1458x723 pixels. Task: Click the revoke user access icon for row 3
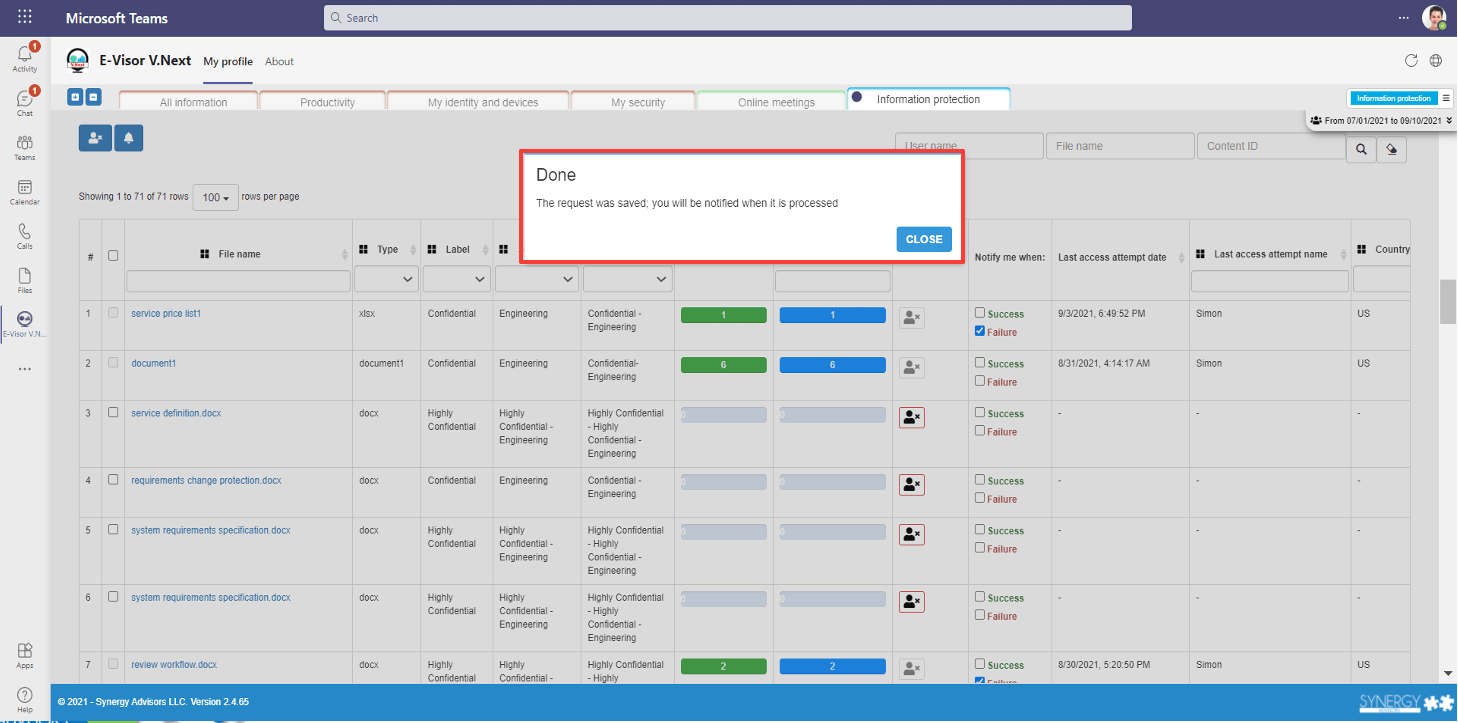(x=911, y=418)
